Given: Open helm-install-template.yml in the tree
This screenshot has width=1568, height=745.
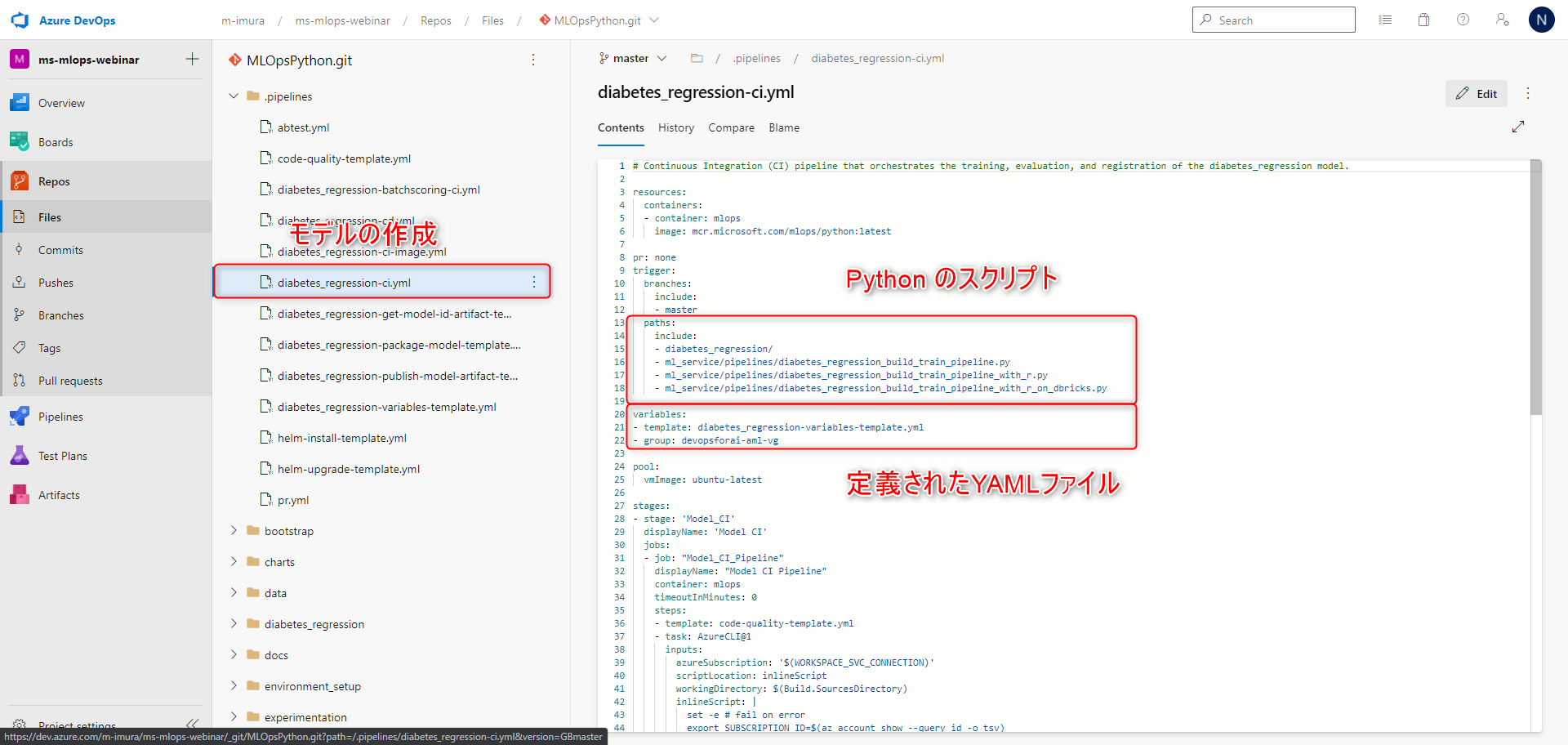Looking at the screenshot, I should click(341, 438).
